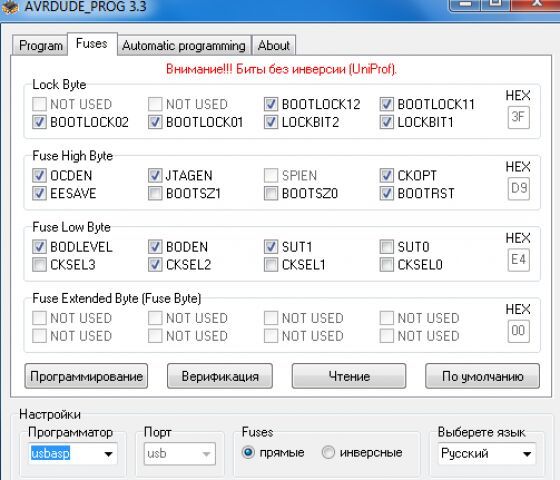Click the Fuse Low Byte HEX field E4
This screenshot has width=560, height=480.
(518, 260)
